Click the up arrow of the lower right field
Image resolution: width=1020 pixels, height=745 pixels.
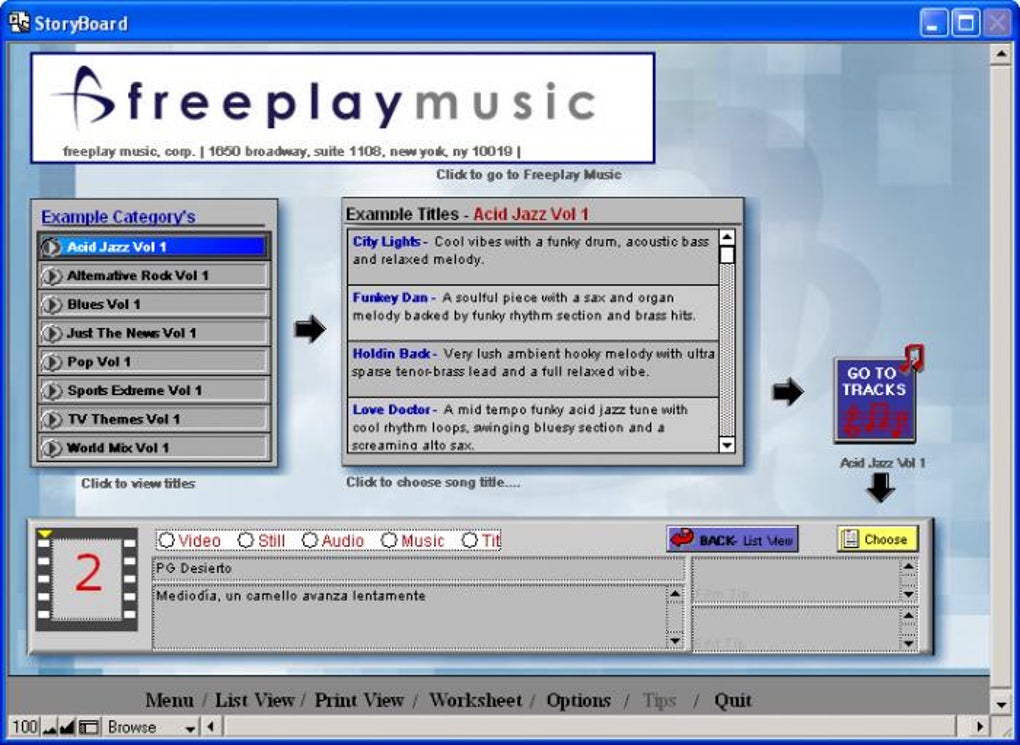(x=908, y=615)
